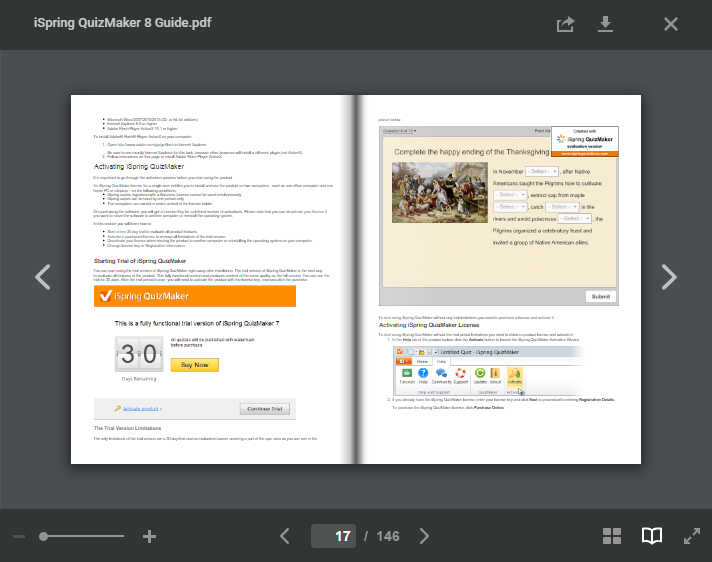712x562 pixels.
Task: Go to previous page in bottom bar
Action: (285, 536)
